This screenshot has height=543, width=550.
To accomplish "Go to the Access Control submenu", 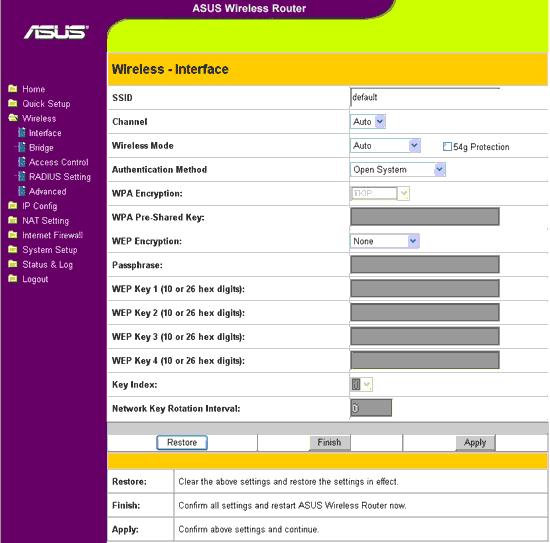I will pyautogui.click(x=59, y=162).
